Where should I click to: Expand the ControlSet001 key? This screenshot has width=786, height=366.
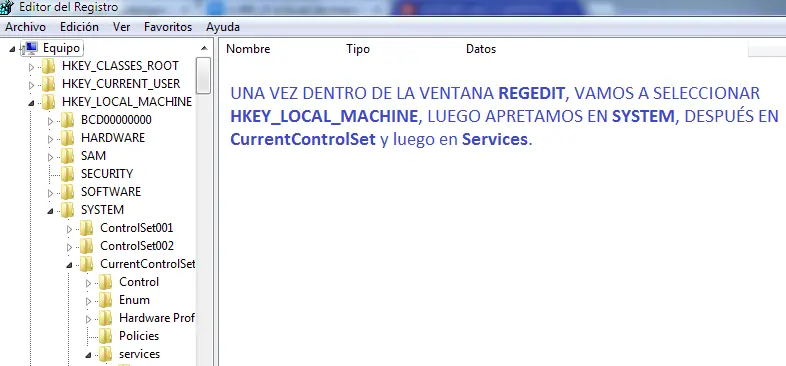click(x=69, y=229)
